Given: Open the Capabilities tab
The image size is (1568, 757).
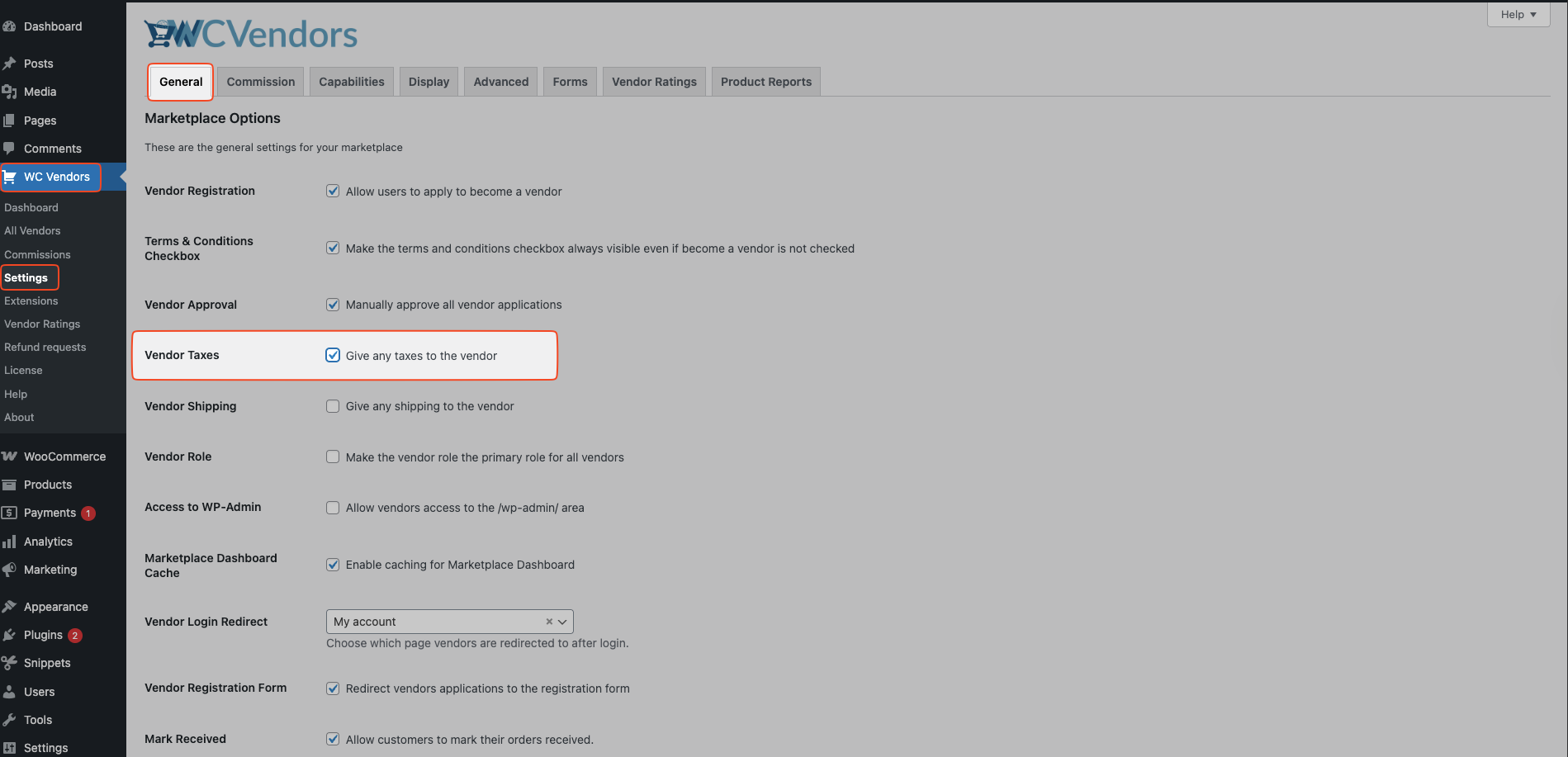Looking at the screenshot, I should (x=352, y=82).
